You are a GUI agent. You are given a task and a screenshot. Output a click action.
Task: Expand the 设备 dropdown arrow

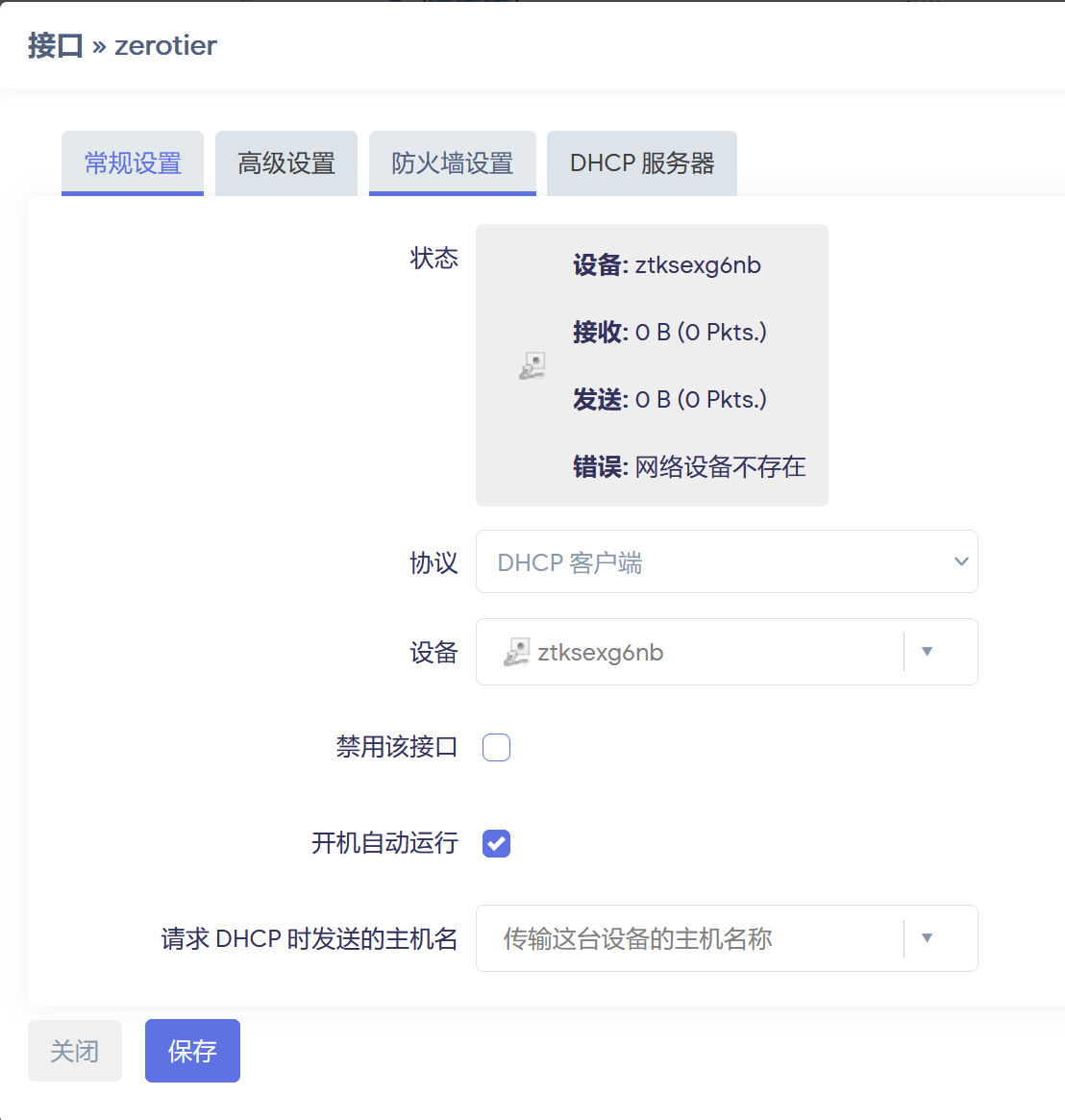point(927,652)
